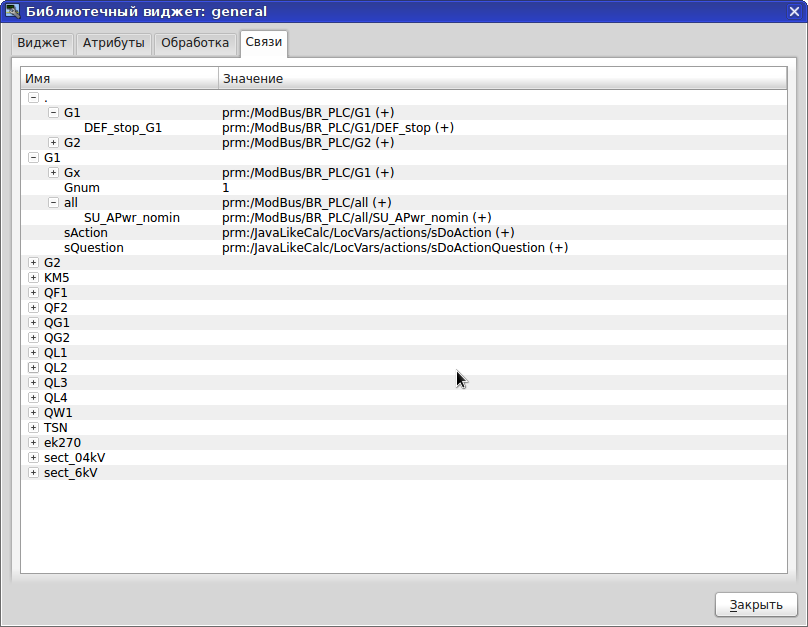This screenshot has width=808, height=627.
Task: Switch to the Виджет tab
Action: click(42, 43)
